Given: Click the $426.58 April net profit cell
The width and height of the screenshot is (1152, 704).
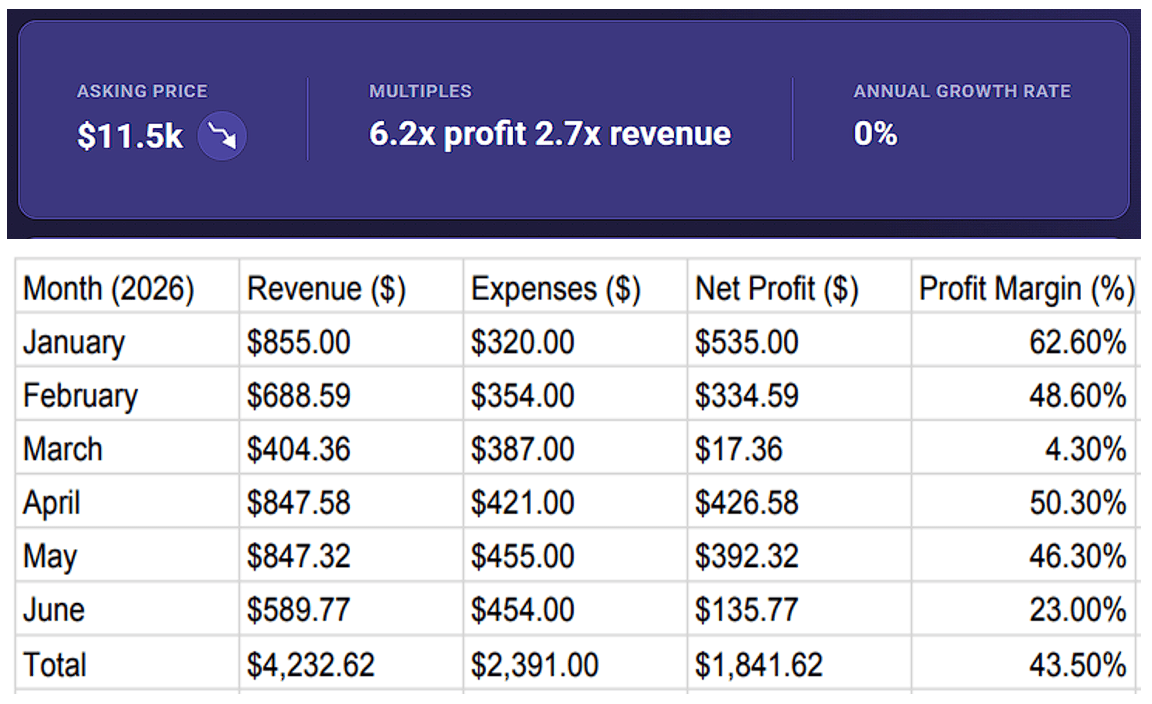Looking at the screenshot, I should 800,502.
